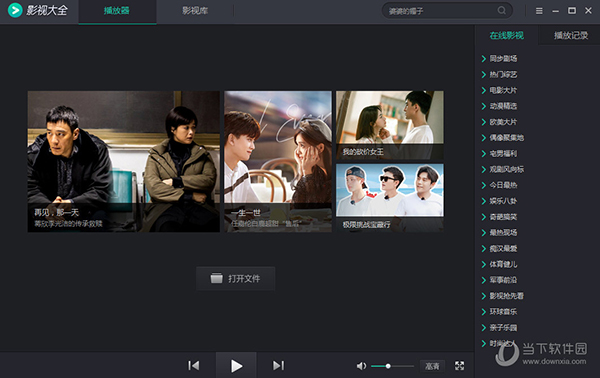The image size is (600, 378).
Task: Minimize the 影视大全 window
Action: (x=555, y=11)
